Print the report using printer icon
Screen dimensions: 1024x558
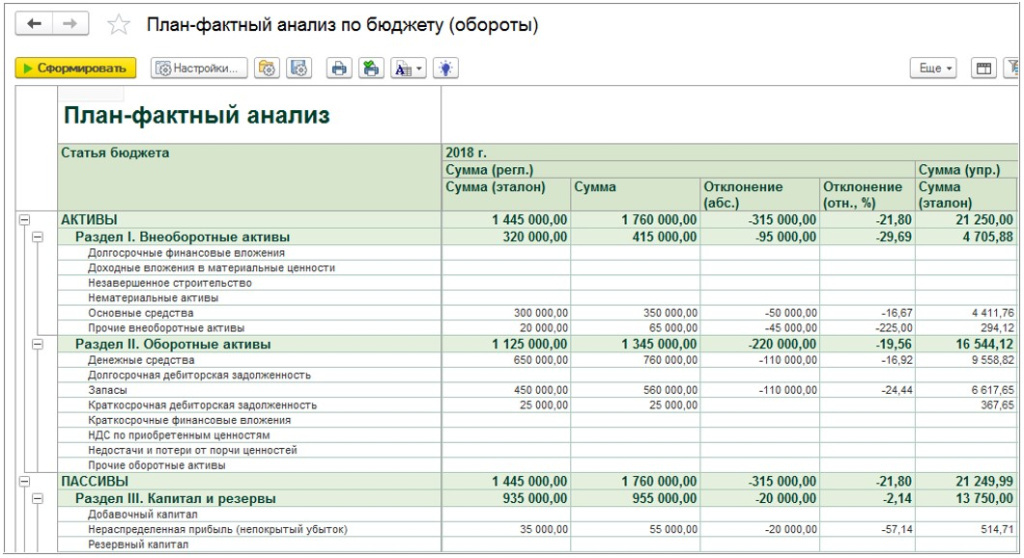(x=339, y=68)
